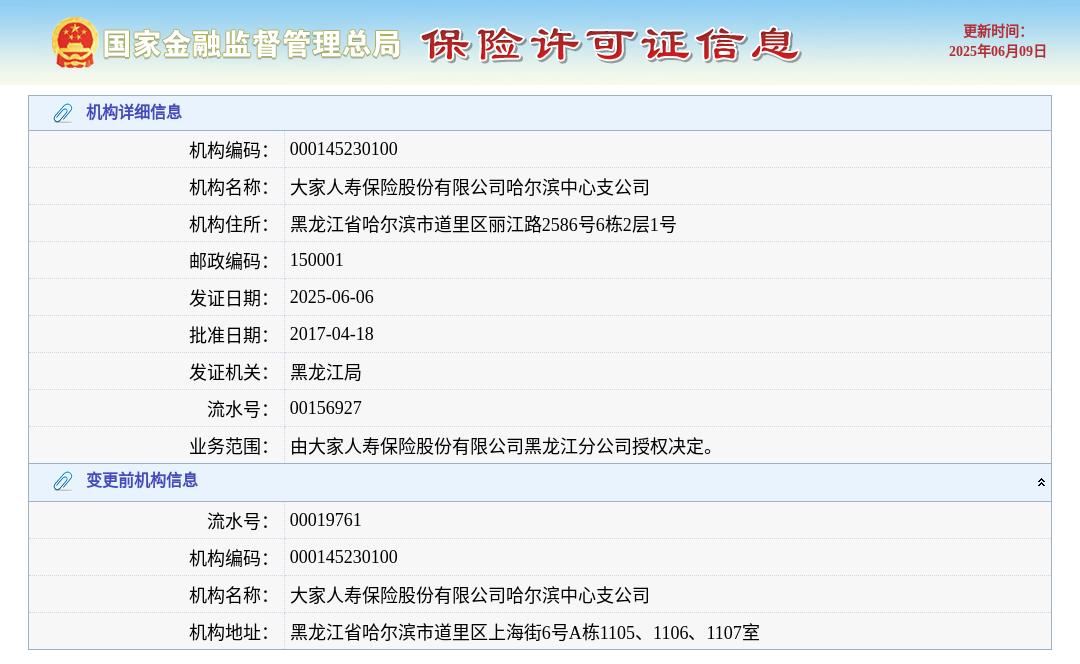Click the 保险许可证信息 page title
1080x664 pixels.
(610, 45)
